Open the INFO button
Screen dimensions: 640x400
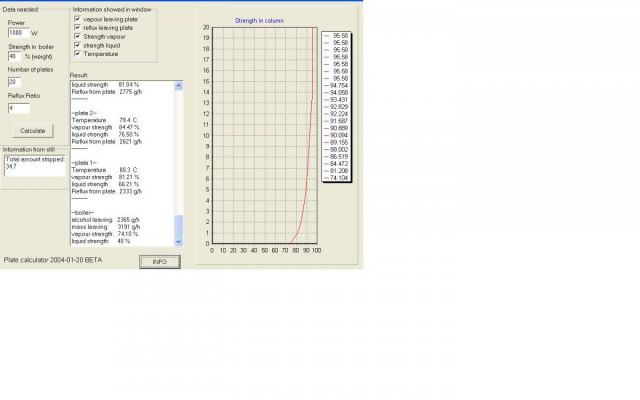(159, 260)
